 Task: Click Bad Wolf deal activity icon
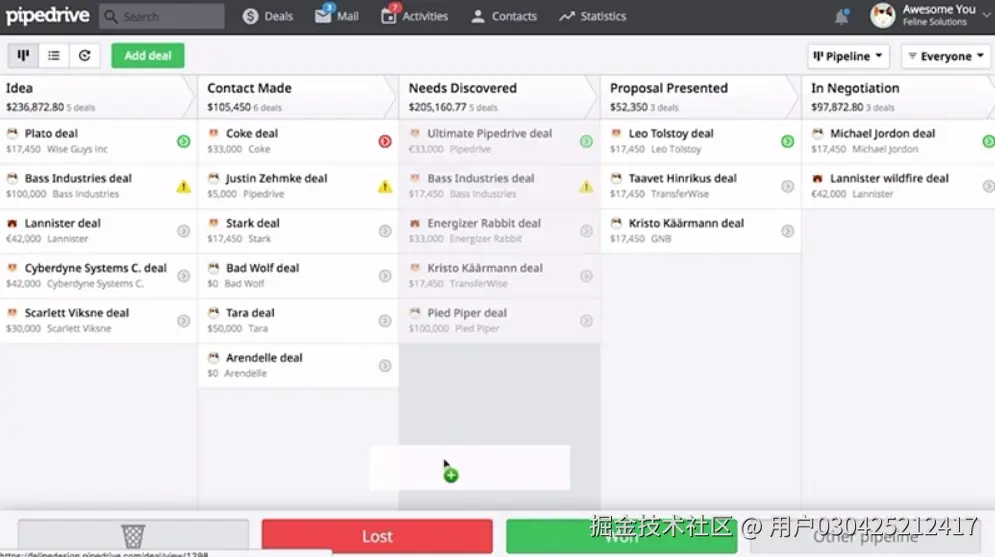[x=385, y=276]
